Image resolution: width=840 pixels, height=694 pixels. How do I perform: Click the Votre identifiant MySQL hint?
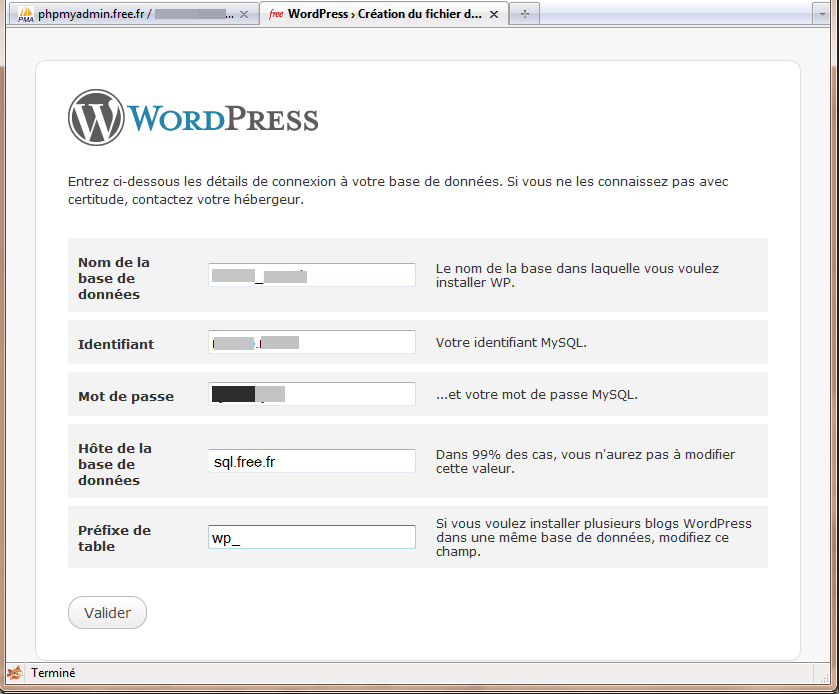511,342
